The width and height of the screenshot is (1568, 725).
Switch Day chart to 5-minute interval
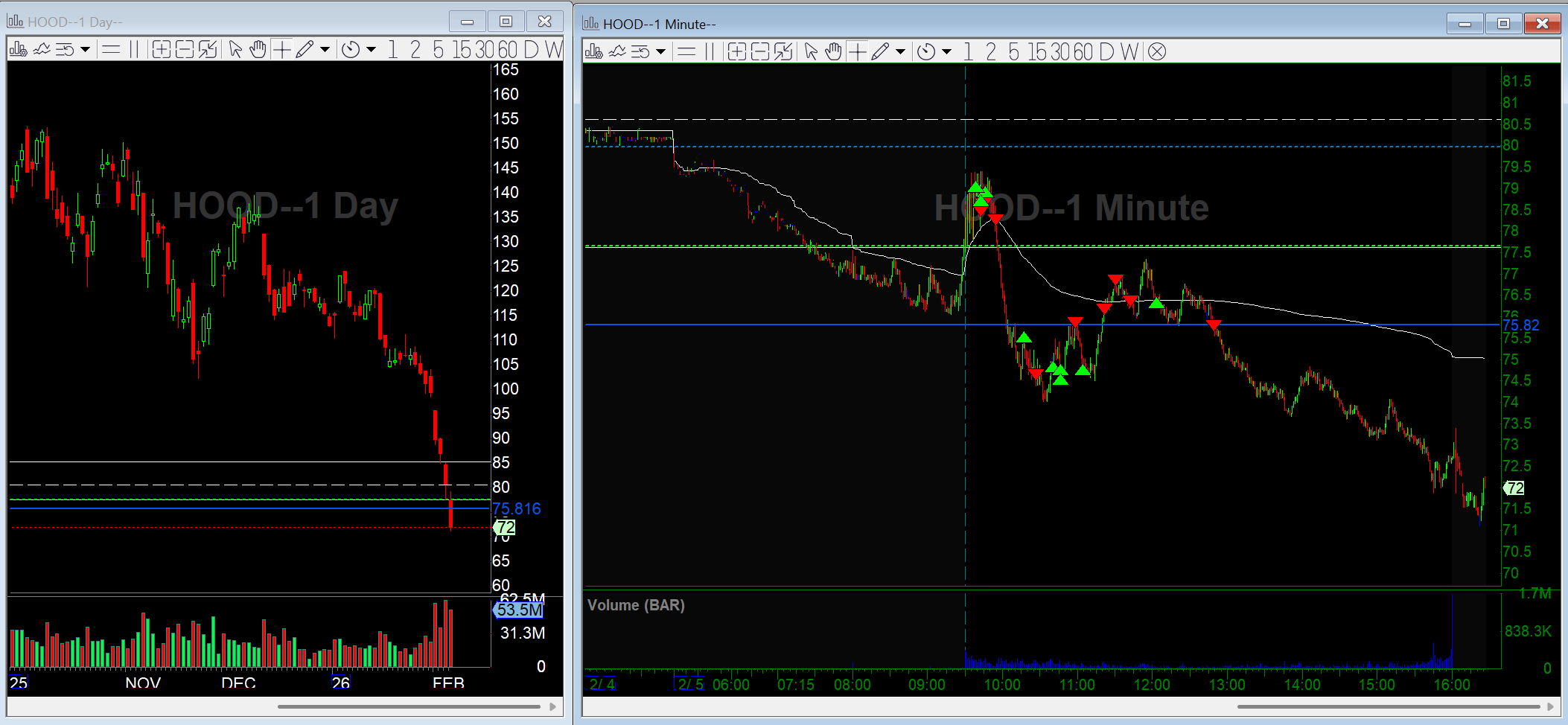(x=438, y=50)
